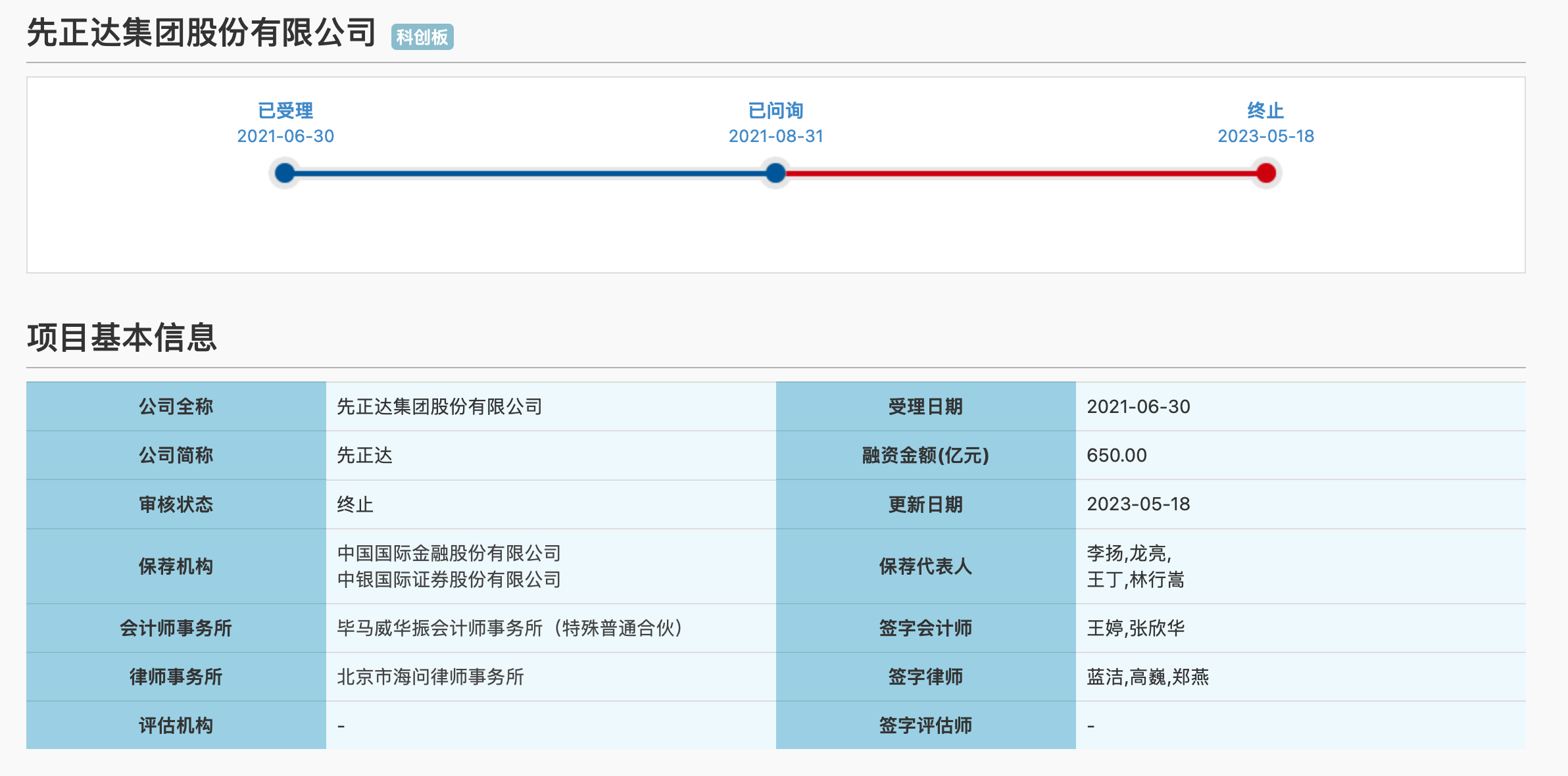Click the red progress line segment

tap(1019, 174)
